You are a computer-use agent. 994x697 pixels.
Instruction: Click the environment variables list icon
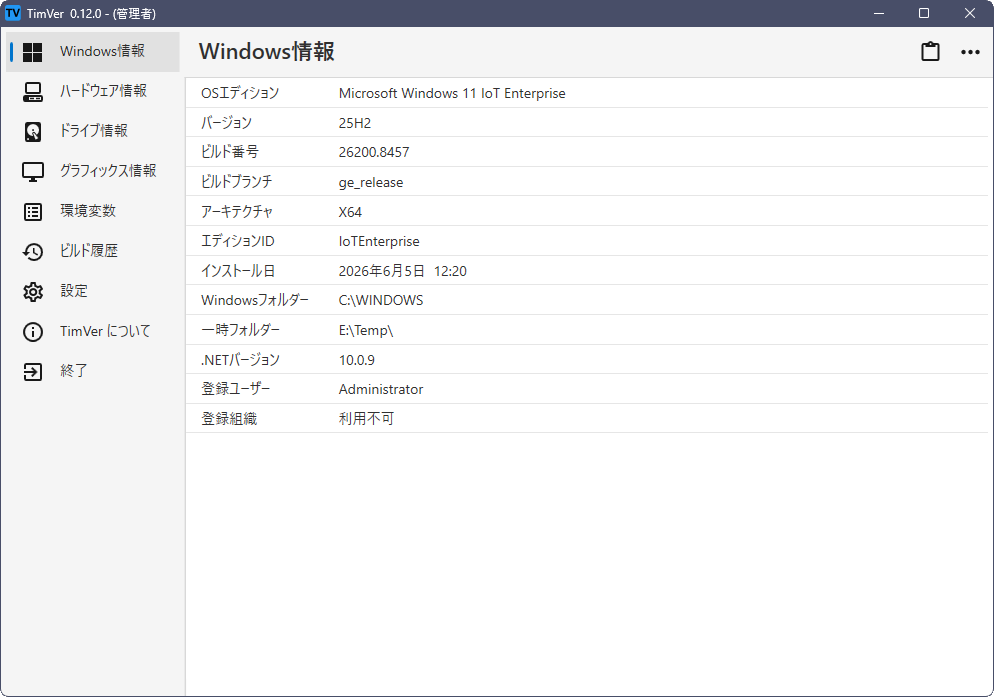(x=32, y=212)
